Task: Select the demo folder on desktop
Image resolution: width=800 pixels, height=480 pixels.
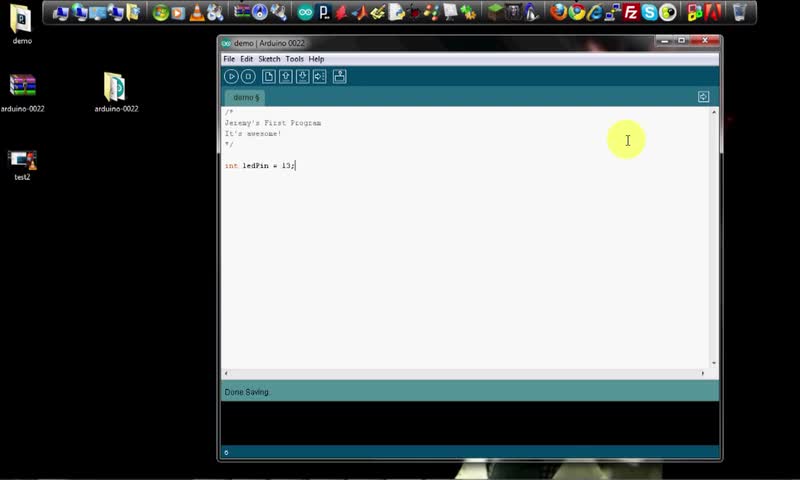Action: point(22,24)
